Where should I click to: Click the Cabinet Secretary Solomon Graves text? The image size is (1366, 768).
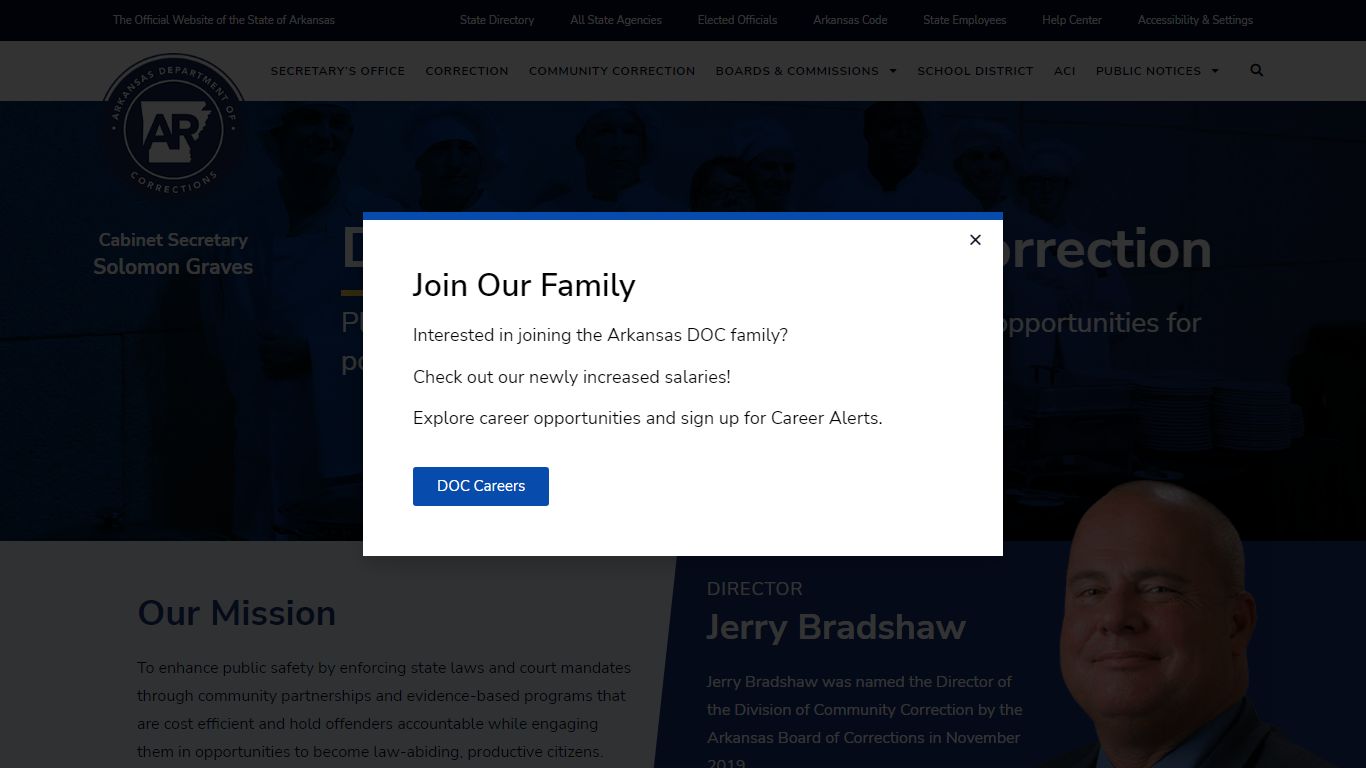(x=173, y=253)
